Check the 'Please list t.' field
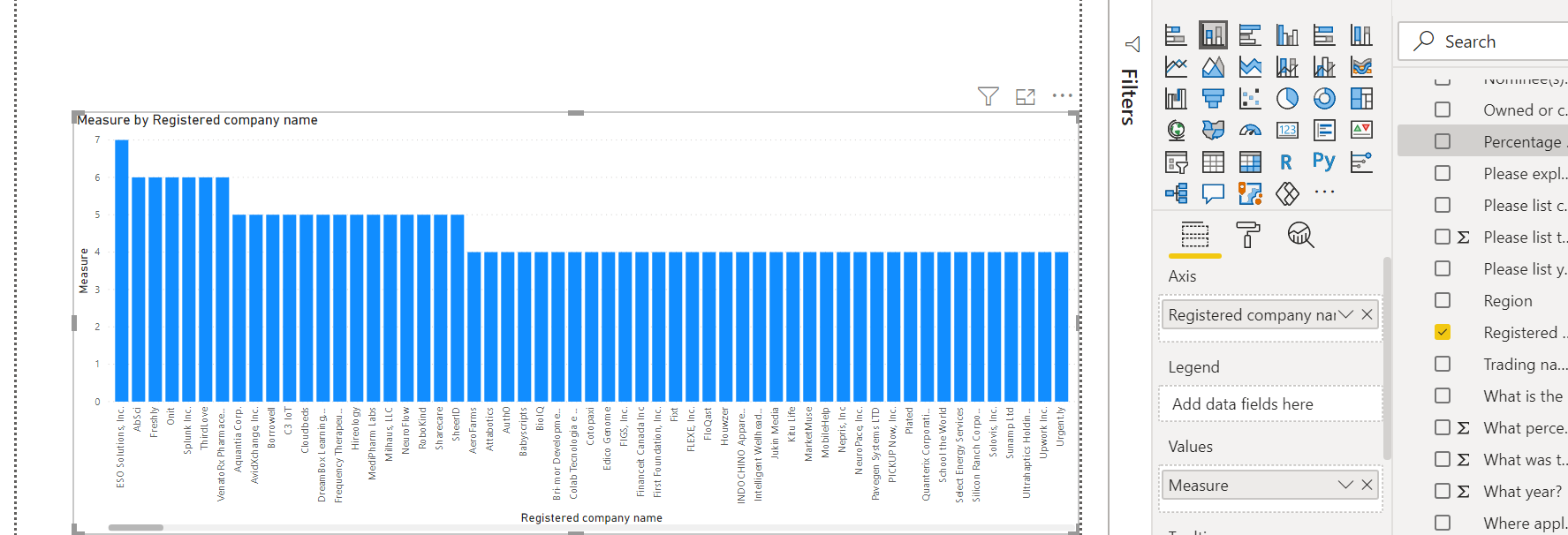The height and width of the screenshot is (535, 1568). [1443, 237]
